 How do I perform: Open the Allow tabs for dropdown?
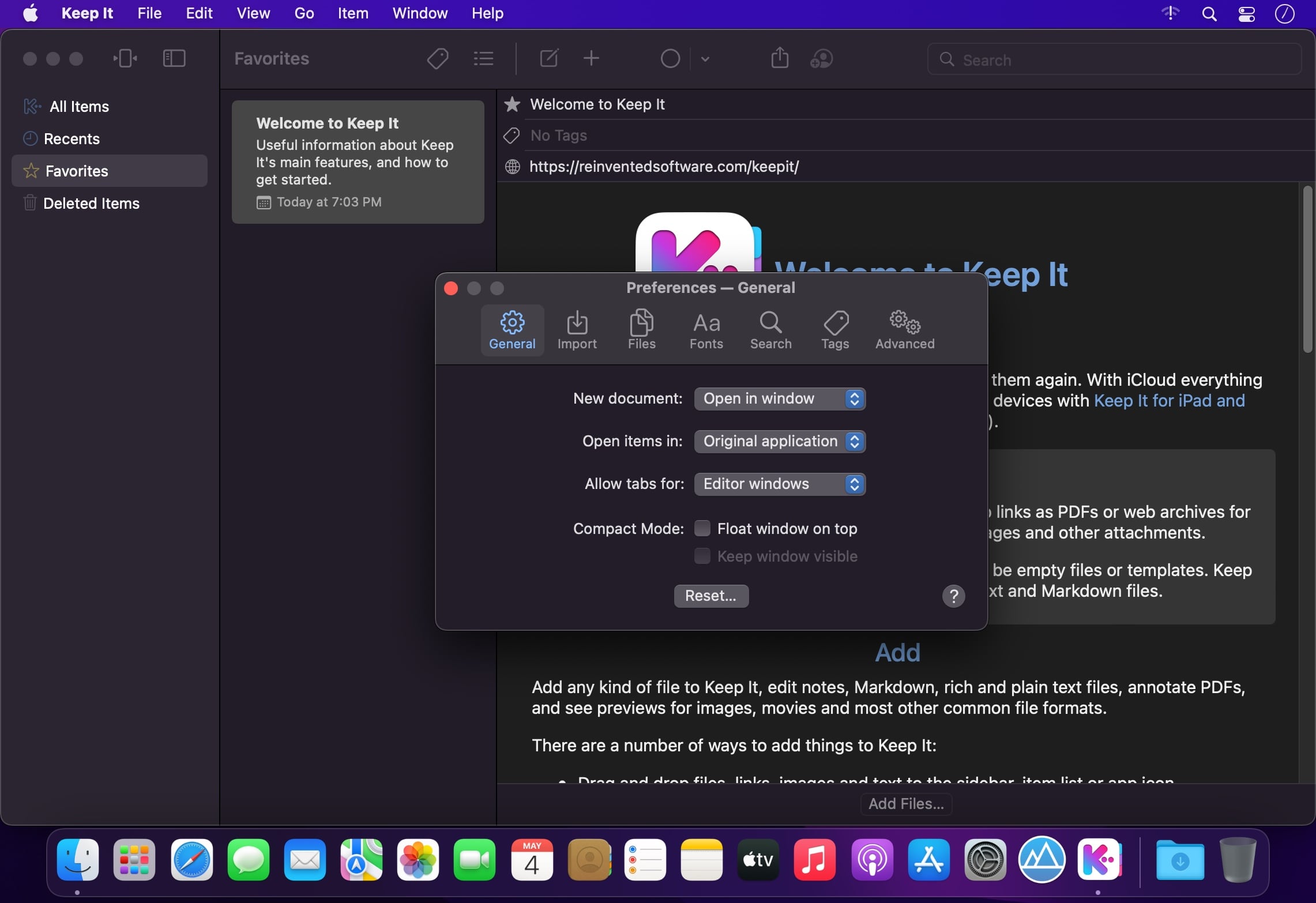coord(779,484)
